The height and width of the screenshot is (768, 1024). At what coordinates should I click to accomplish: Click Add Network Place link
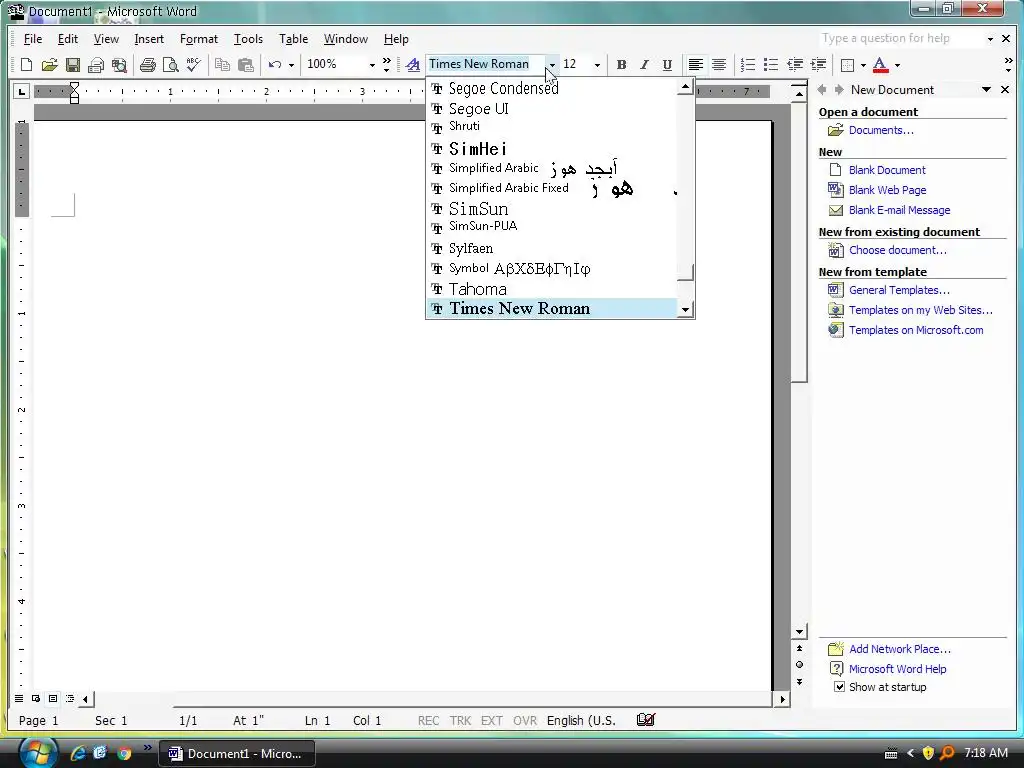(x=900, y=648)
